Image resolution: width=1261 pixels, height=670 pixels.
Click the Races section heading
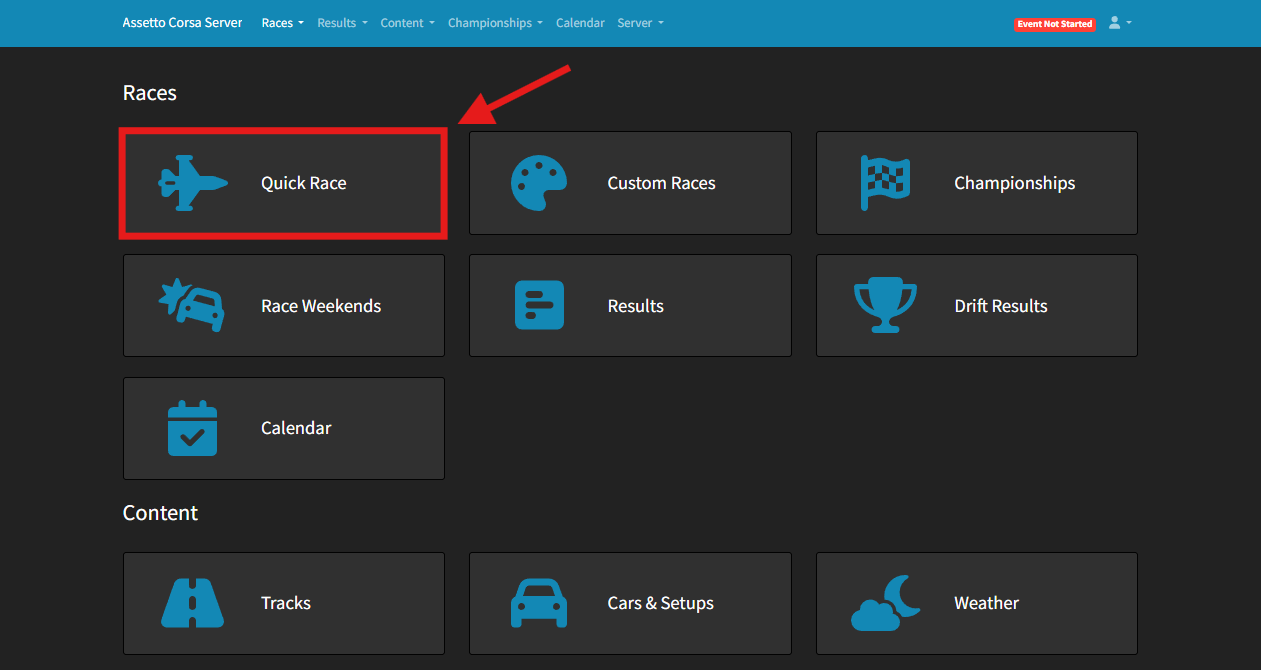pyautogui.click(x=150, y=93)
